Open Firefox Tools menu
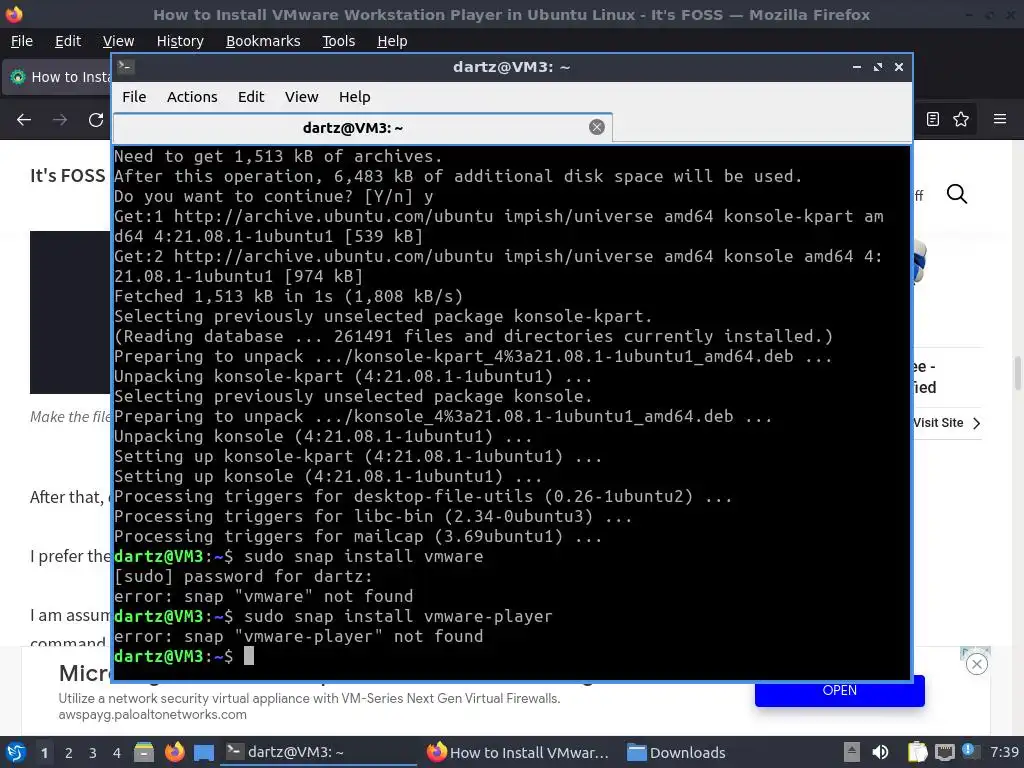The width and height of the screenshot is (1024, 768). [338, 41]
